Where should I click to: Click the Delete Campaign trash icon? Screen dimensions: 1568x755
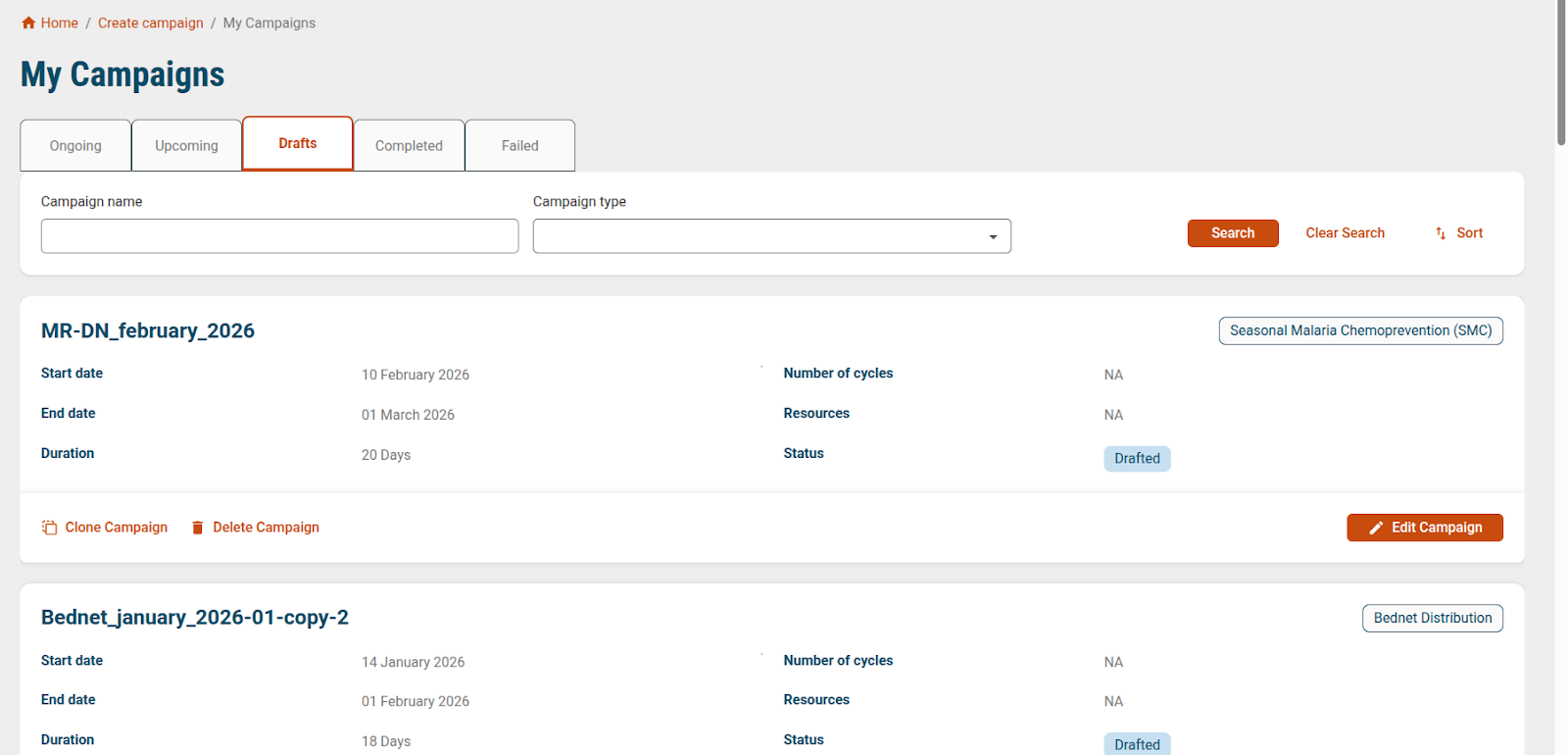(197, 528)
